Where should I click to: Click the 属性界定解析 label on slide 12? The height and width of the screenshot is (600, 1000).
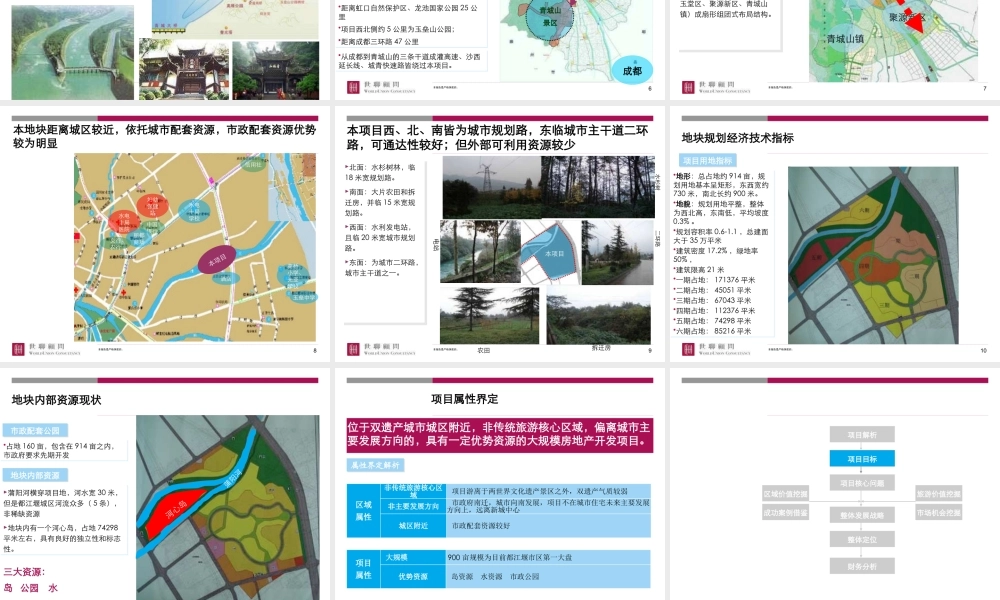click(x=375, y=465)
